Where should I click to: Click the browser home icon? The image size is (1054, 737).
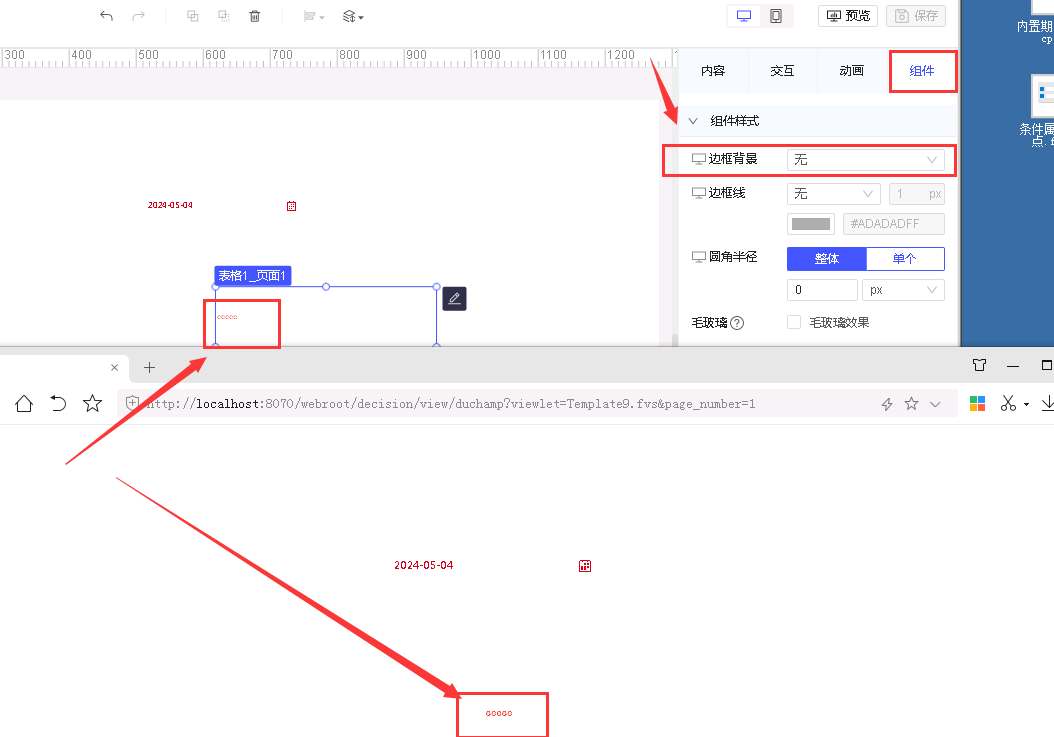(x=24, y=403)
